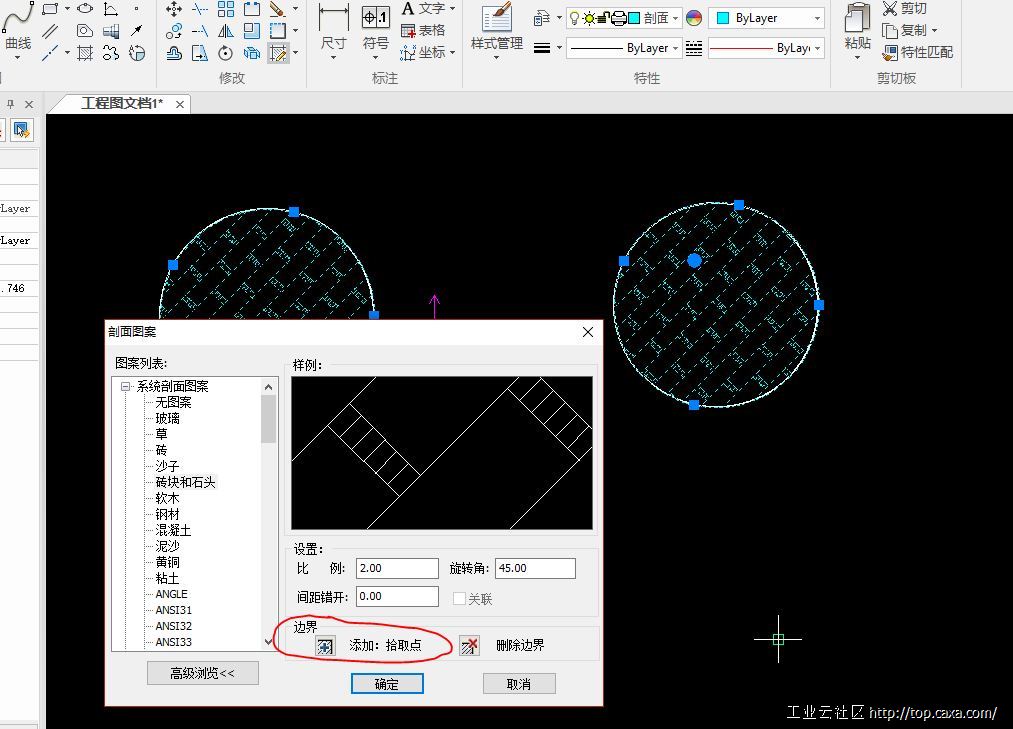The height and width of the screenshot is (729, 1013).
Task: Click the 确定 button
Action: pyautogui.click(x=387, y=684)
